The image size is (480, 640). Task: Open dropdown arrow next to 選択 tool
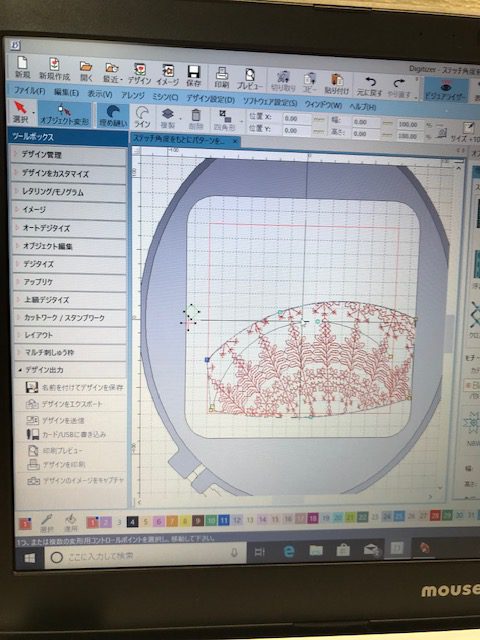coord(34,113)
